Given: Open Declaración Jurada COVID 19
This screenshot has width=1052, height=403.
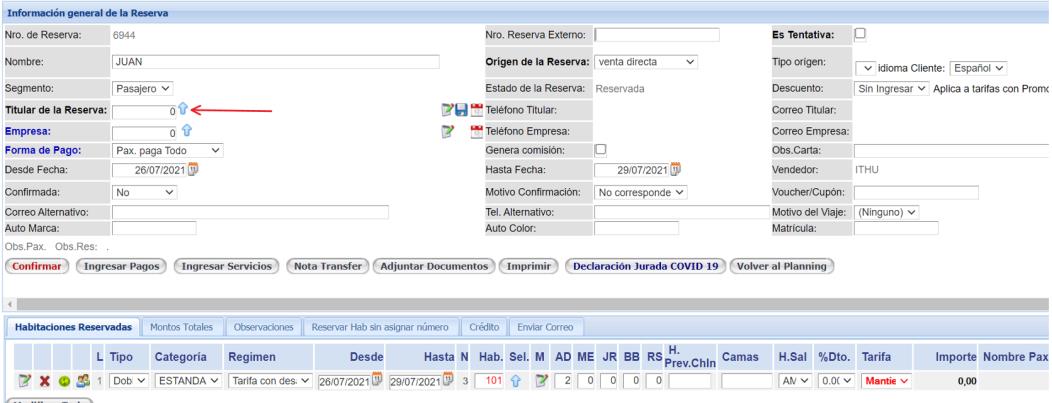Looking at the screenshot, I should (x=645, y=266).
